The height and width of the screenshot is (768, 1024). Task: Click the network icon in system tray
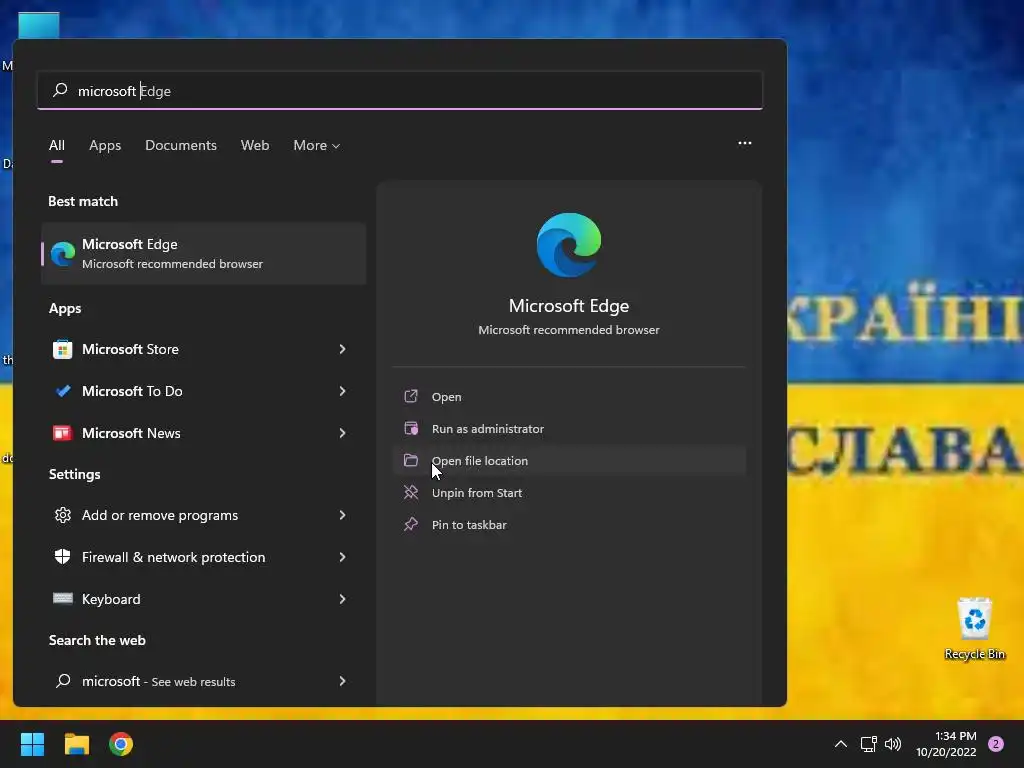(869, 744)
